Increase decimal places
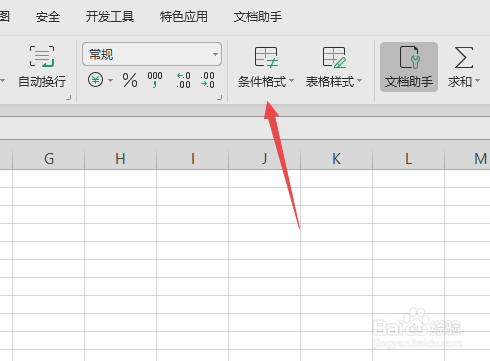This screenshot has height=361, width=490. pyautogui.click(x=184, y=80)
